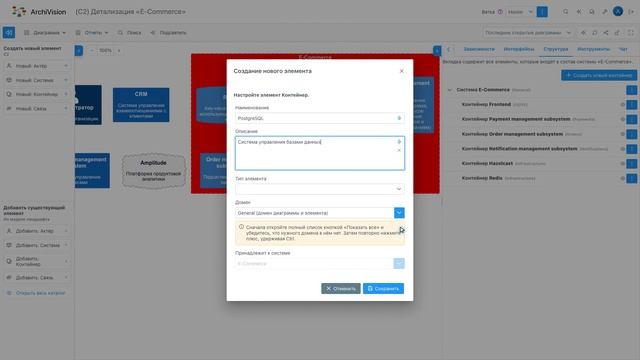Viewport: 640px width, 360px height.
Task: Click the 100% zoom level value
Action: click(105, 51)
